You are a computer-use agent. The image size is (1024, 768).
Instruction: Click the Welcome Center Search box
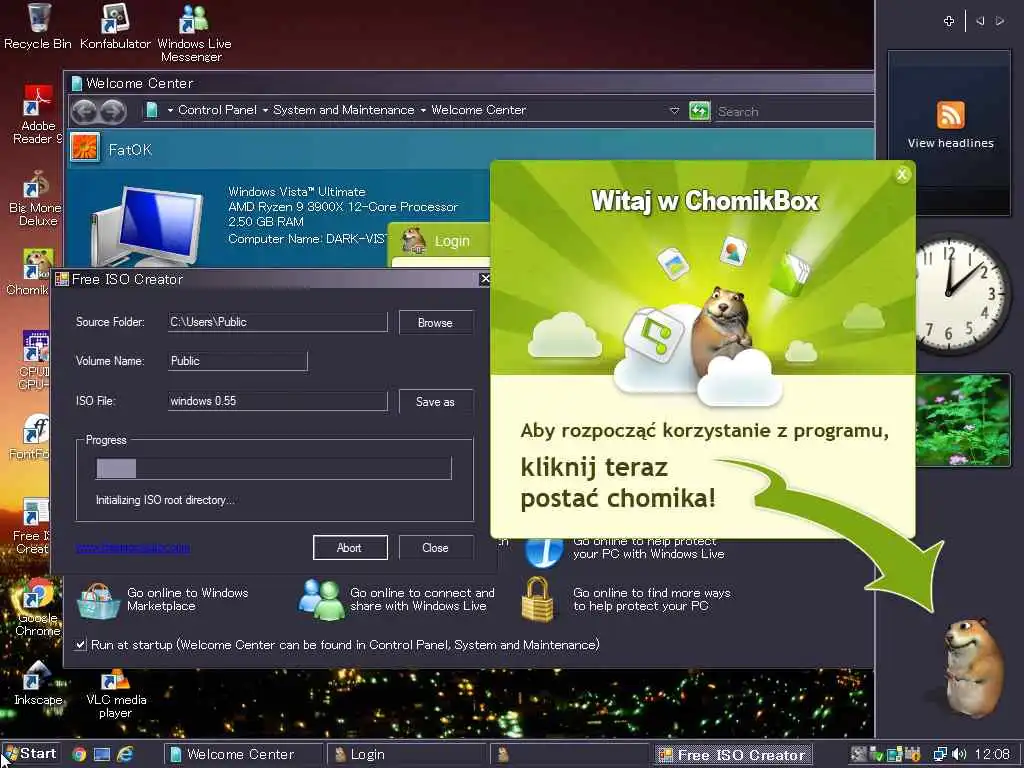click(793, 111)
